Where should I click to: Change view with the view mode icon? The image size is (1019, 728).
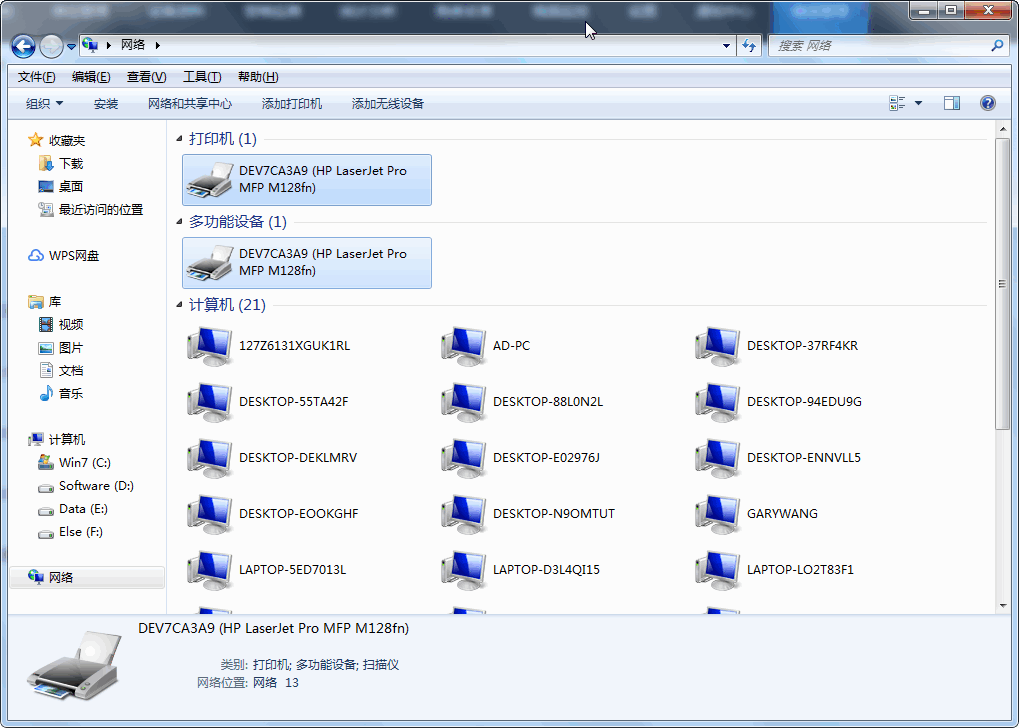pos(897,103)
